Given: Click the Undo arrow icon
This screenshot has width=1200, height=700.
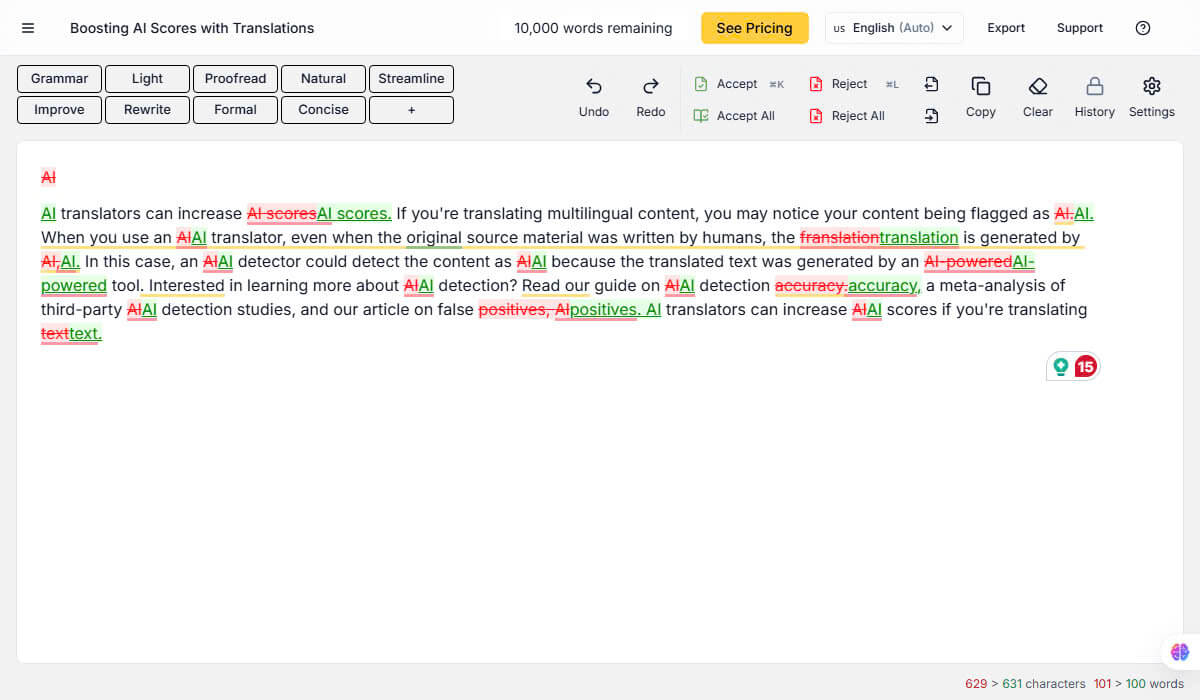Looking at the screenshot, I should point(594,86).
